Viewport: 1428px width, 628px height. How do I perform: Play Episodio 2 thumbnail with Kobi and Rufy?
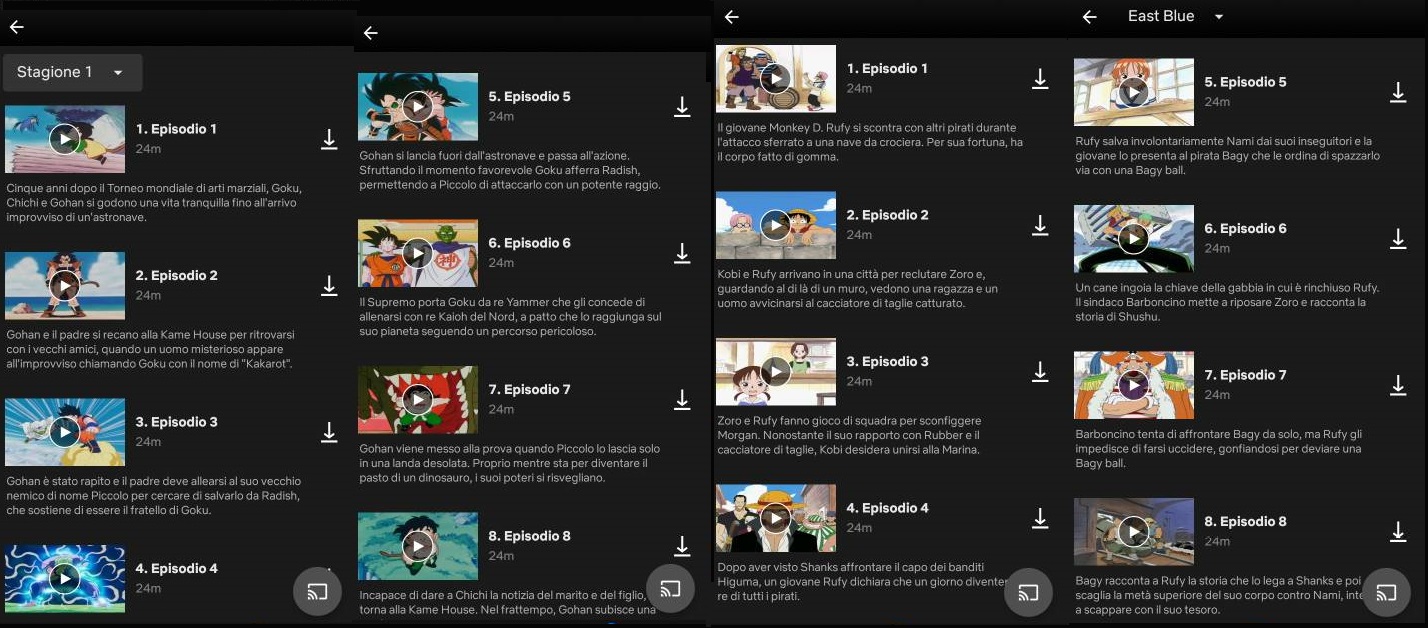click(x=776, y=225)
